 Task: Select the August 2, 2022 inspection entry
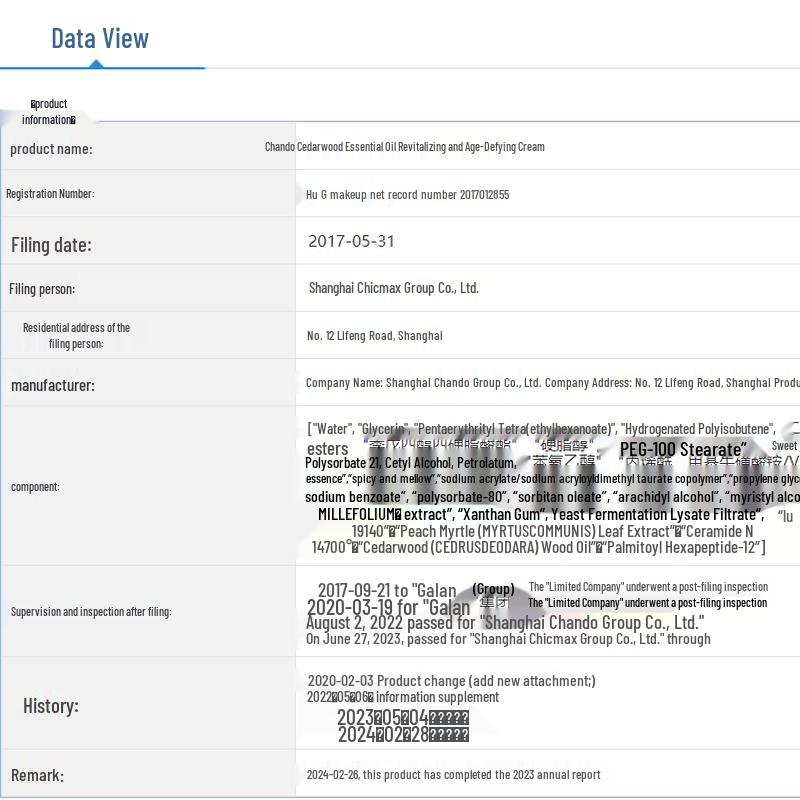505,622
